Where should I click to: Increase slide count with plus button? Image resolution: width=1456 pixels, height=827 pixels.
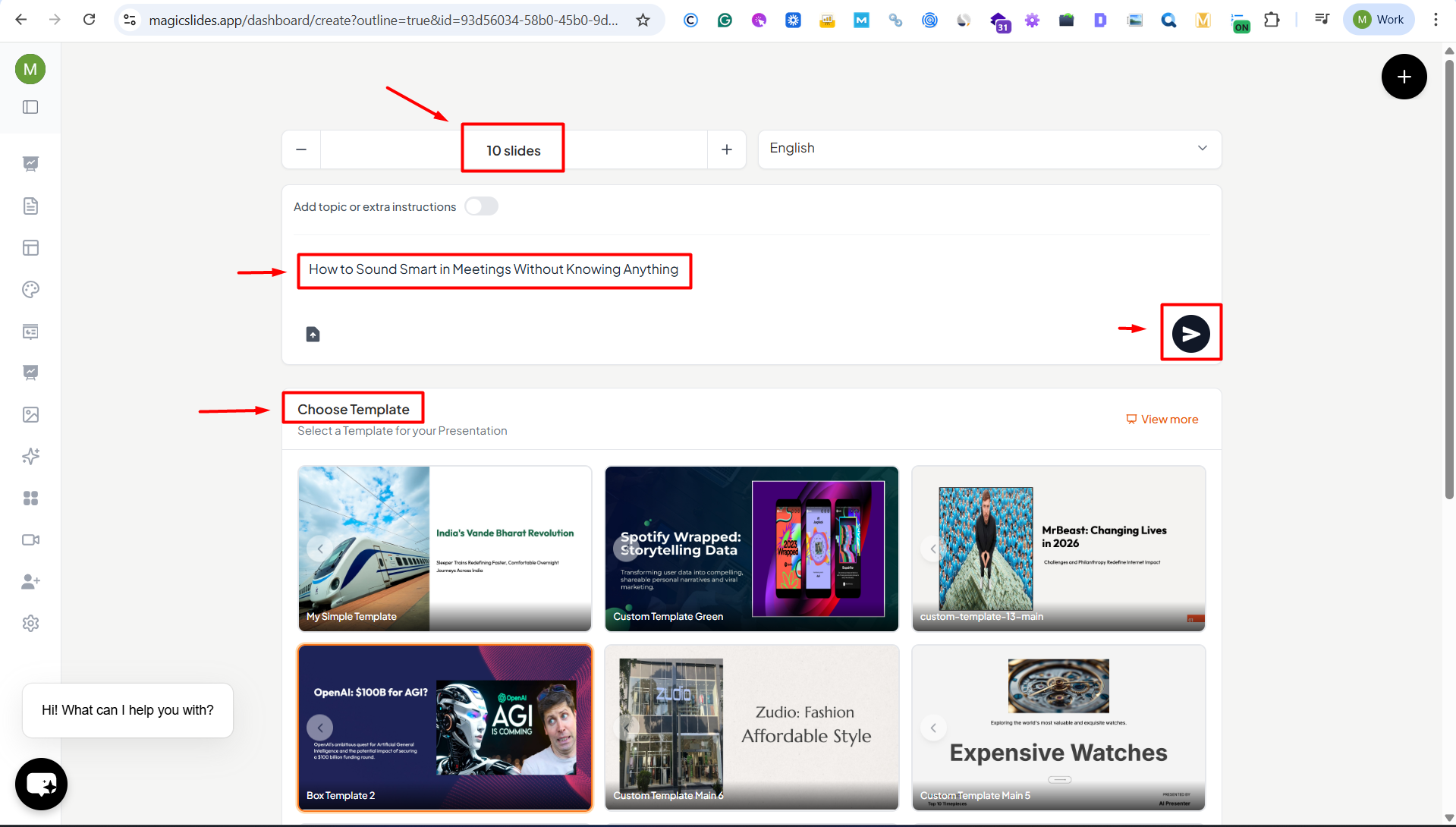click(x=726, y=149)
